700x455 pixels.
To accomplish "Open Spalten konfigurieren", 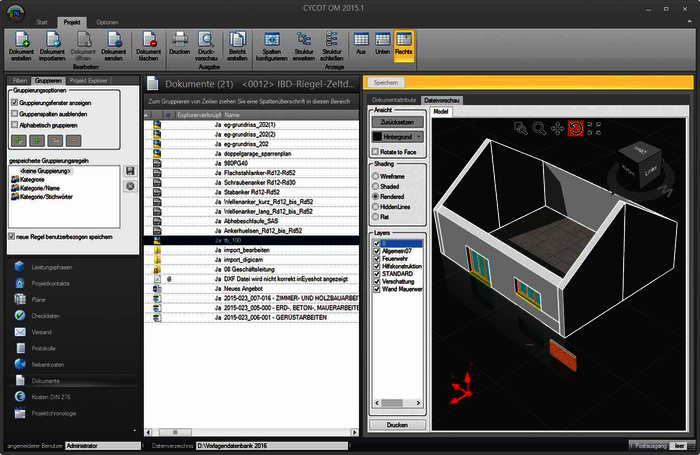I will (271, 46).
